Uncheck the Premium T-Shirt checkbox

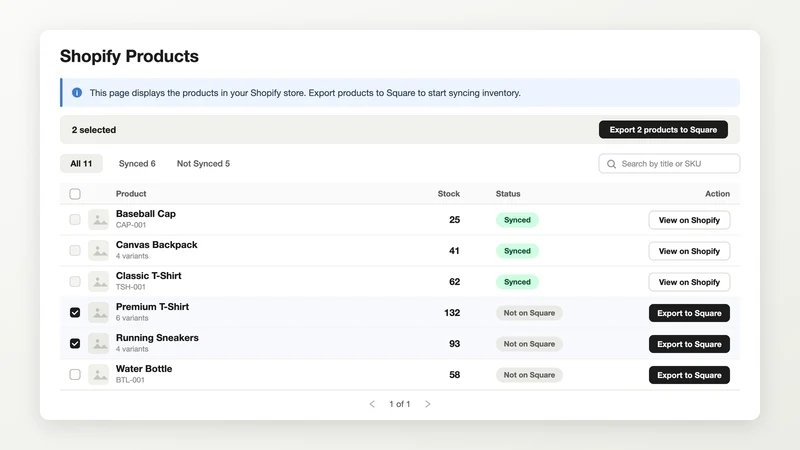pos(75,313)
